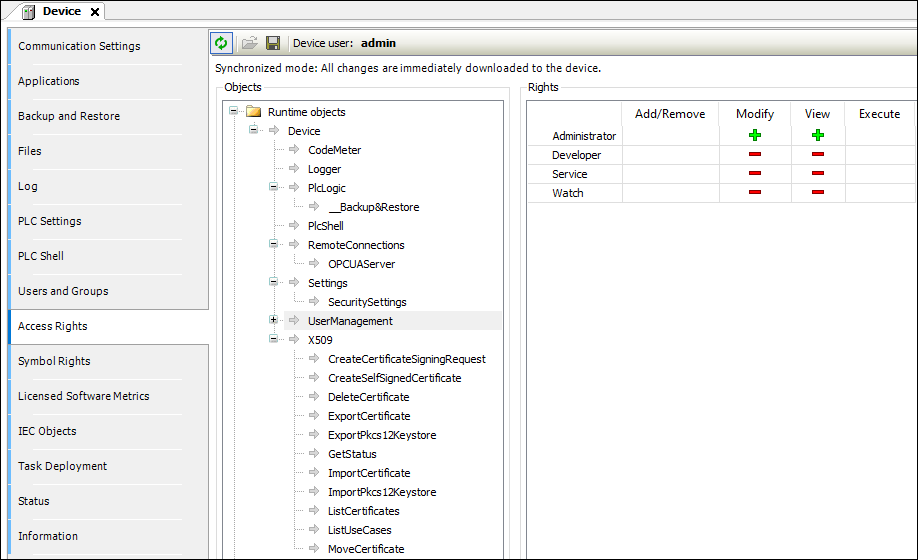Switch to Communication Settings tab

tap(79, 46)
